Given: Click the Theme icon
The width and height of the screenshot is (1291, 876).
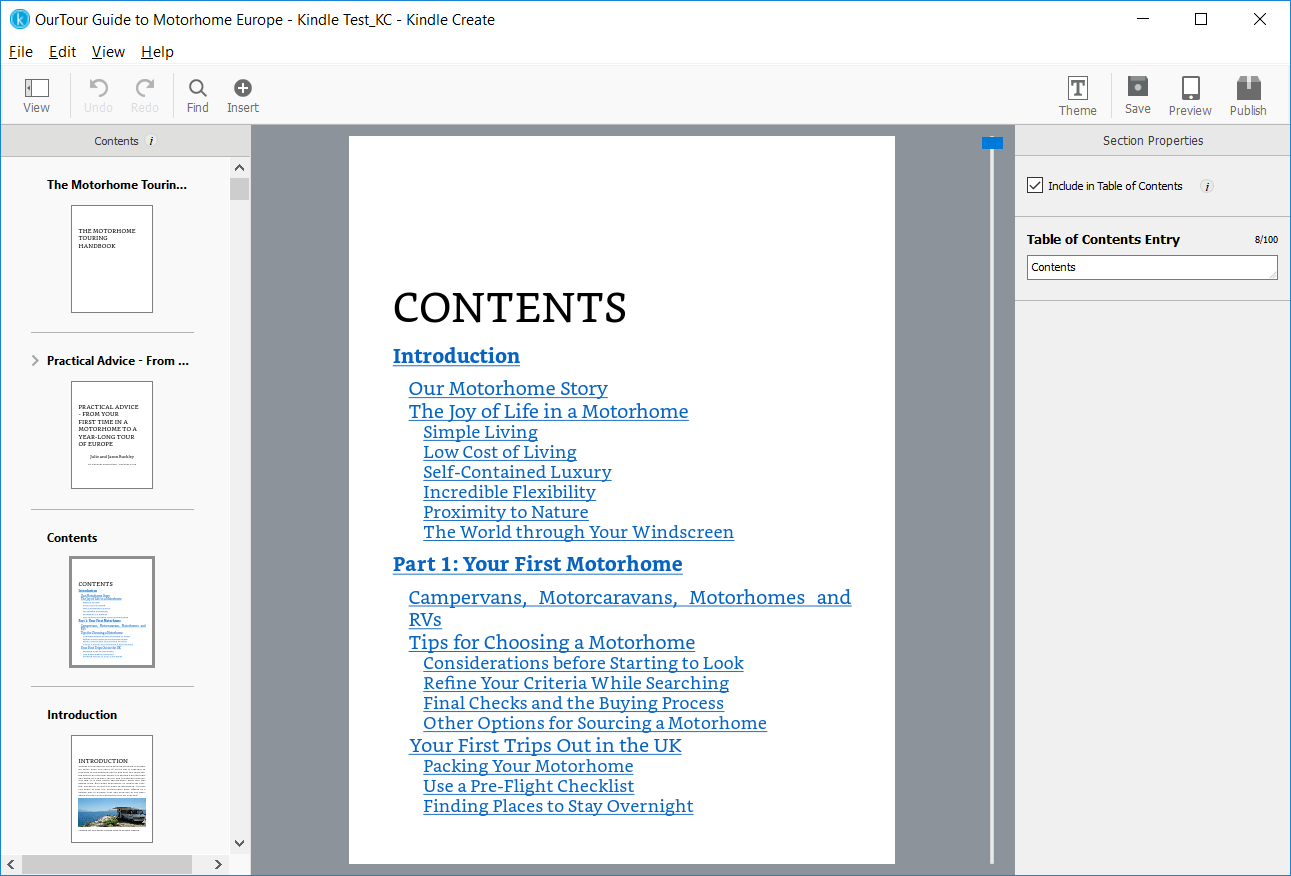Looking at the screenshot, I should tap(1077, 95).
